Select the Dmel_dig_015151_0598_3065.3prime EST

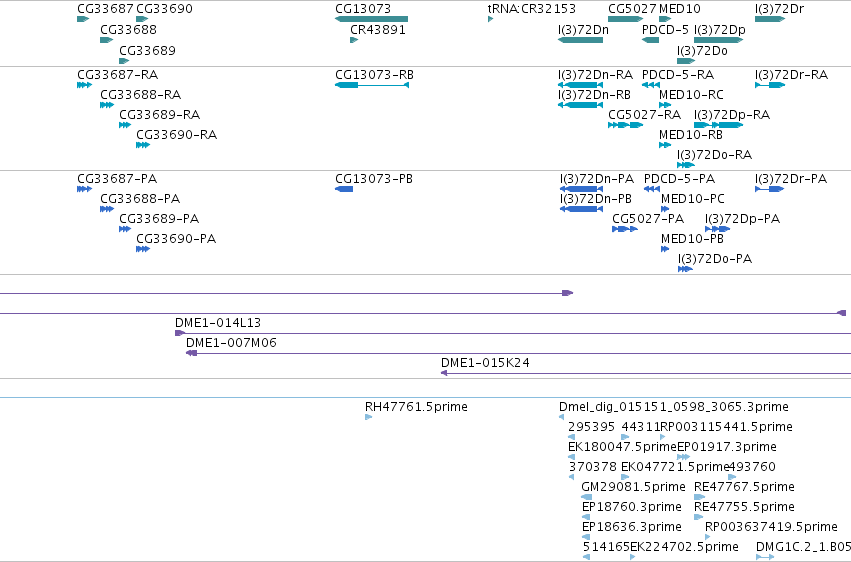coord(562,417)
